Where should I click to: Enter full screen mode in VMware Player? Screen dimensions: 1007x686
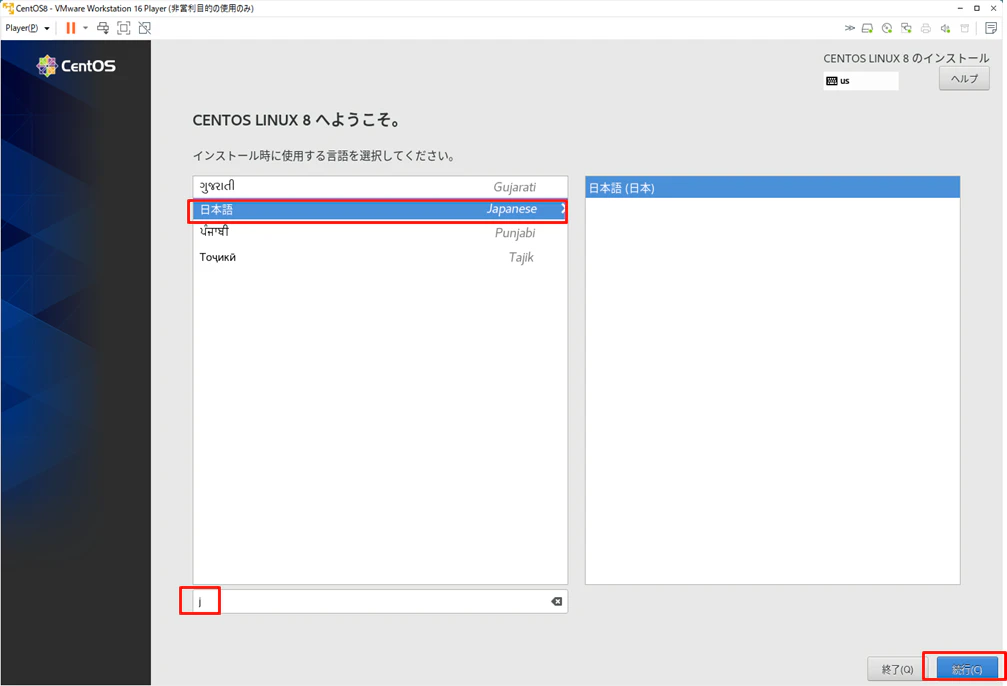click(x=124, y=28)
